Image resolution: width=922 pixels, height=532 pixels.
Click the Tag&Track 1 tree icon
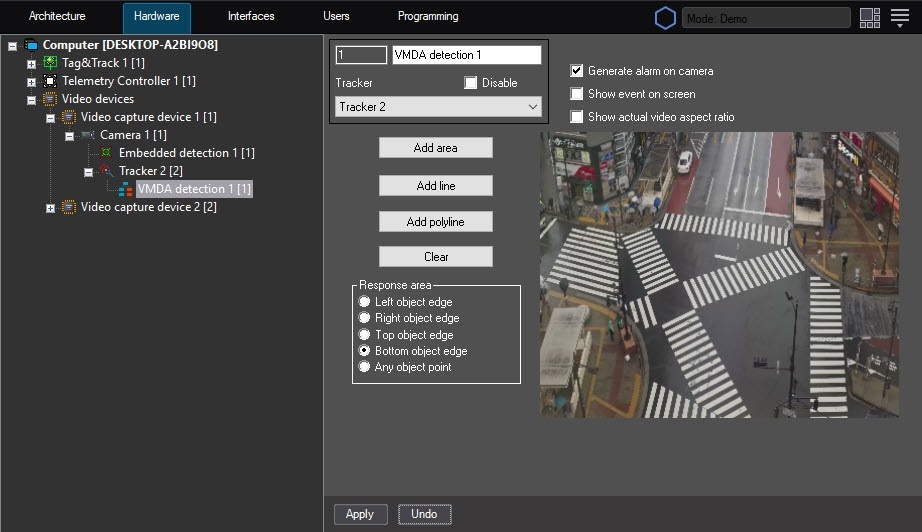pyautogui.click(x=51, y=63)
